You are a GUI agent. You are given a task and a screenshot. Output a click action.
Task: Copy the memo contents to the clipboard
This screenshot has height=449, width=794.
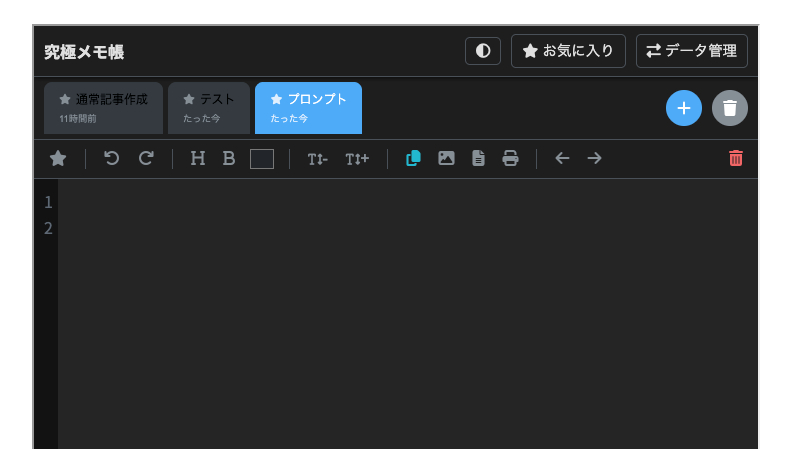tap(413, 158)
